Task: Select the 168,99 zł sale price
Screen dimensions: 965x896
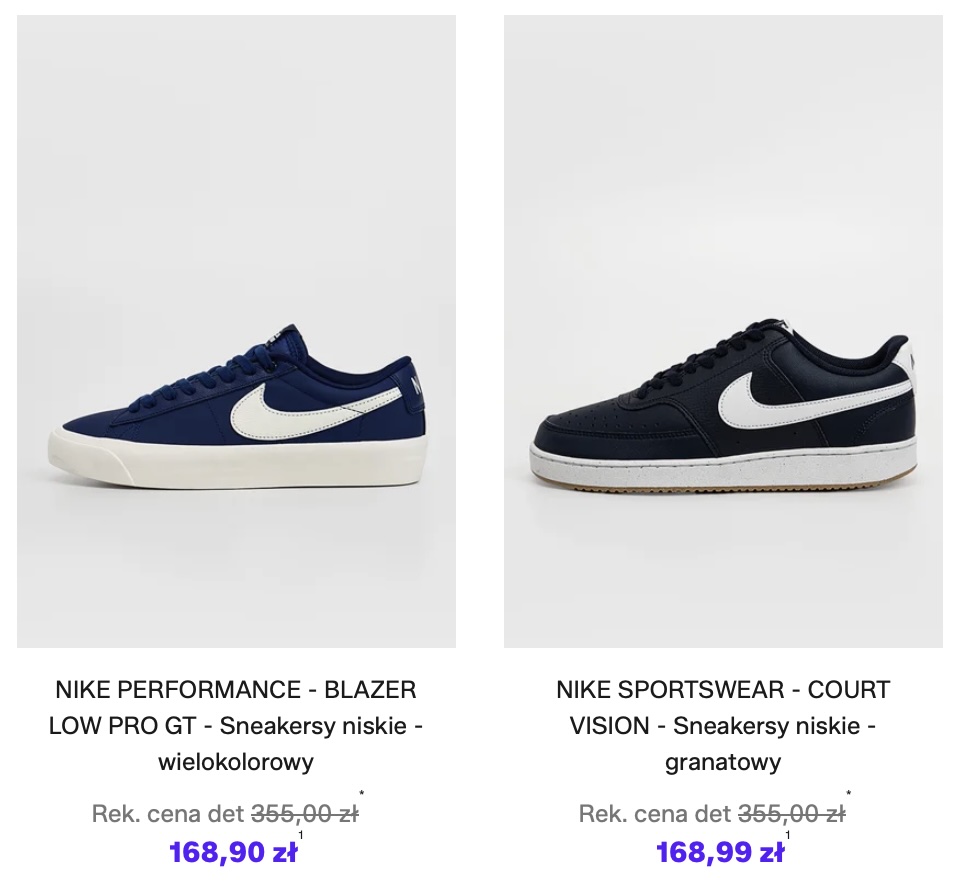Action: click(720, 852)
